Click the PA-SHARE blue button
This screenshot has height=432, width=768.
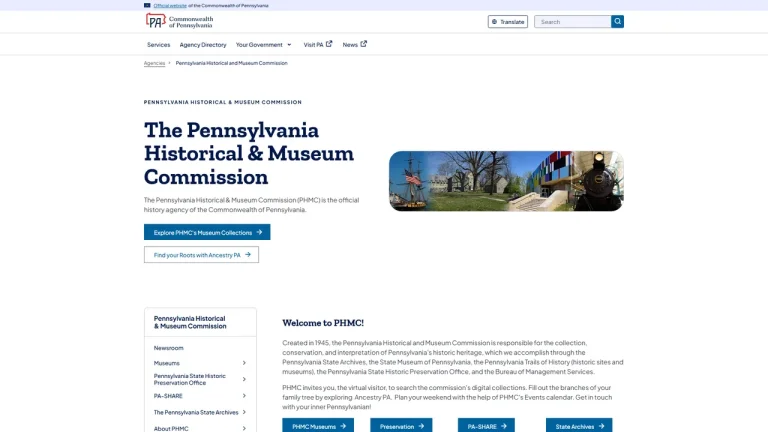pos(486,426)
